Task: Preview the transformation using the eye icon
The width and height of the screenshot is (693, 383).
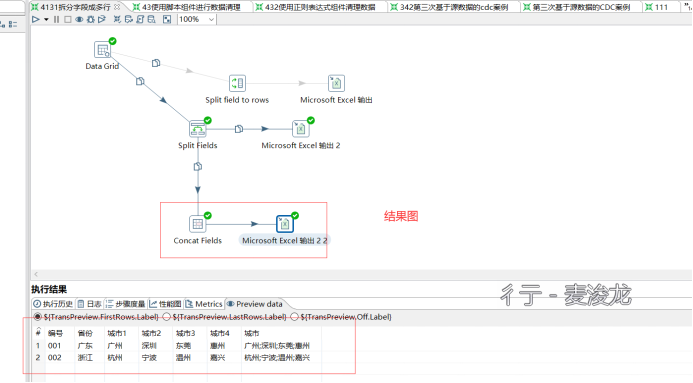Action: click(79, 19)
